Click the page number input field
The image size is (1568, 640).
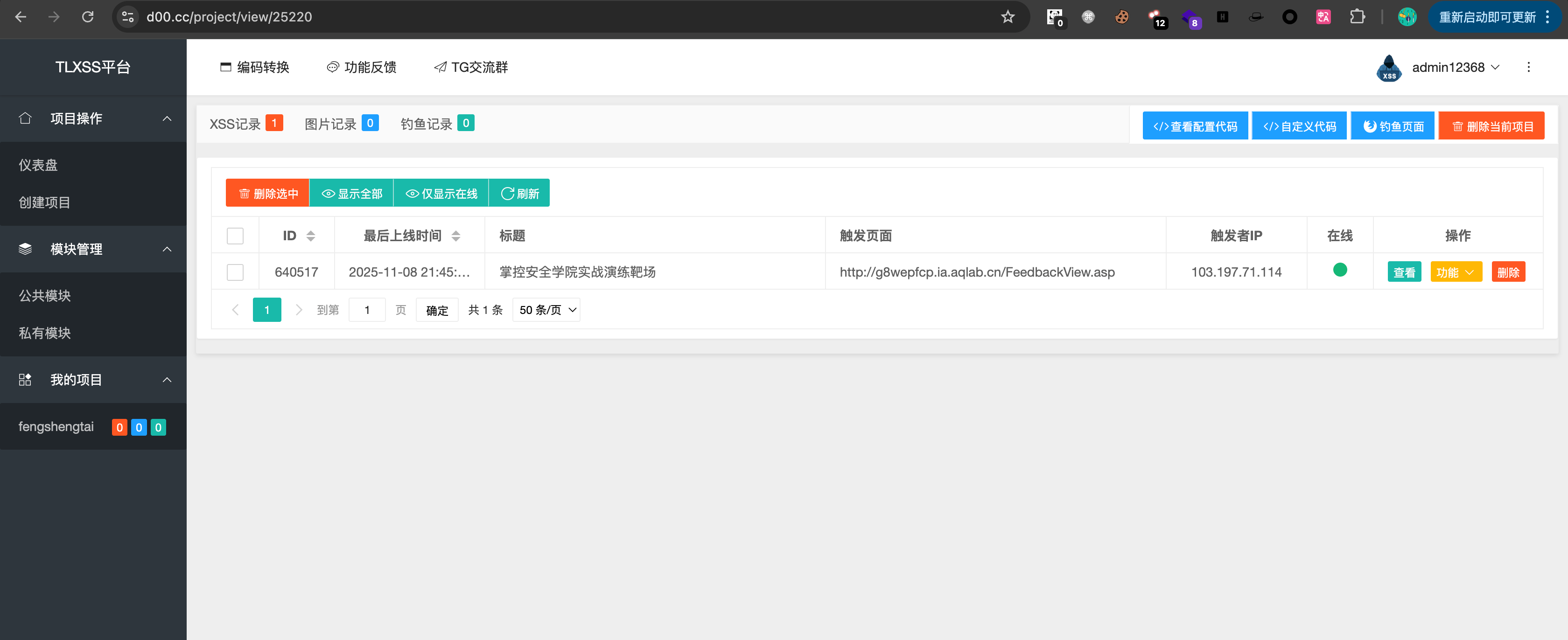[x=367, y=310]
